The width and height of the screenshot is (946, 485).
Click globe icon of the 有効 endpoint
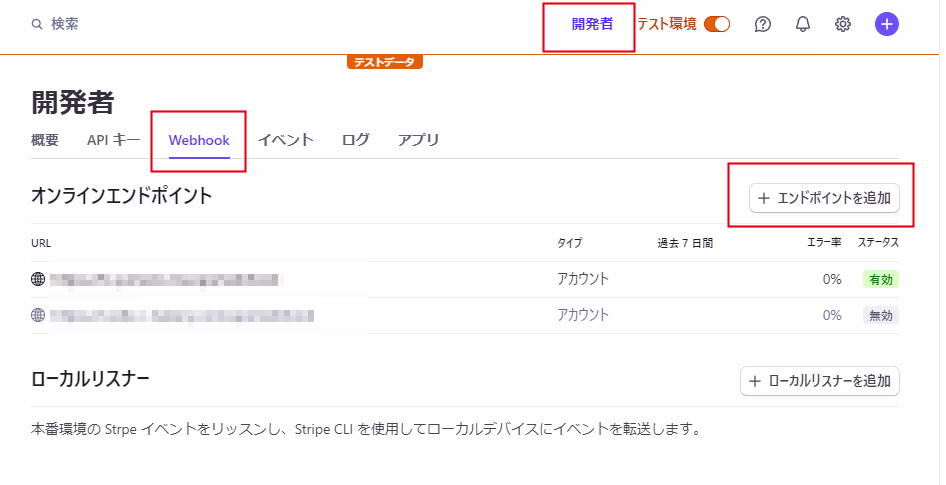pyautogui.click(x=38, y=279)
